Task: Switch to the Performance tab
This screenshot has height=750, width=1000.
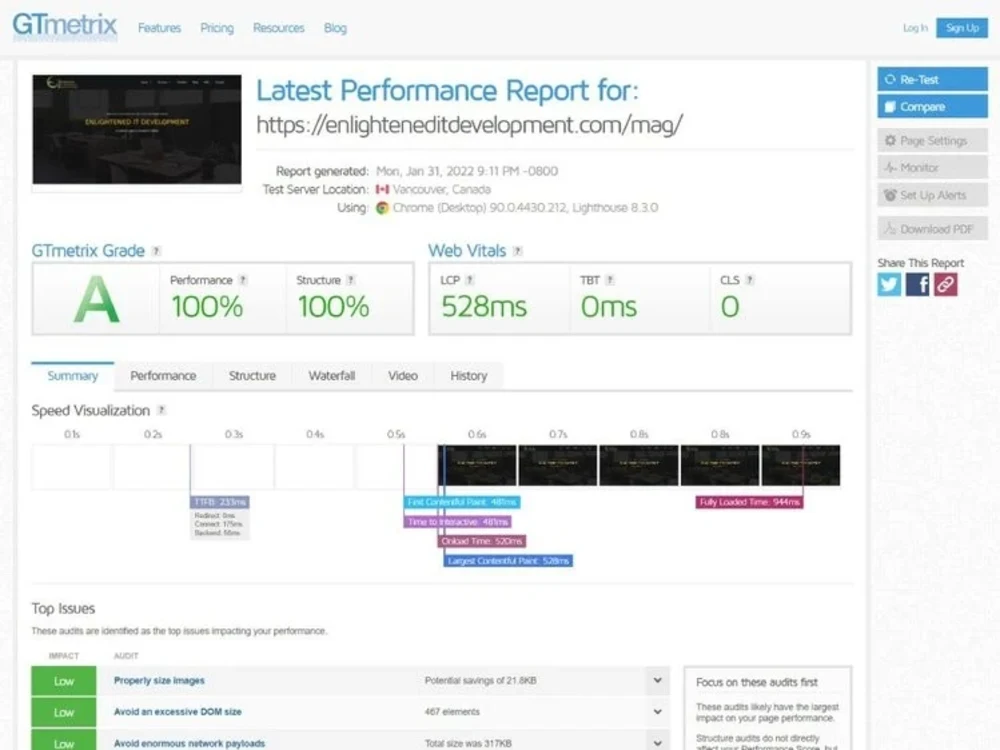Action: point(163,376)
